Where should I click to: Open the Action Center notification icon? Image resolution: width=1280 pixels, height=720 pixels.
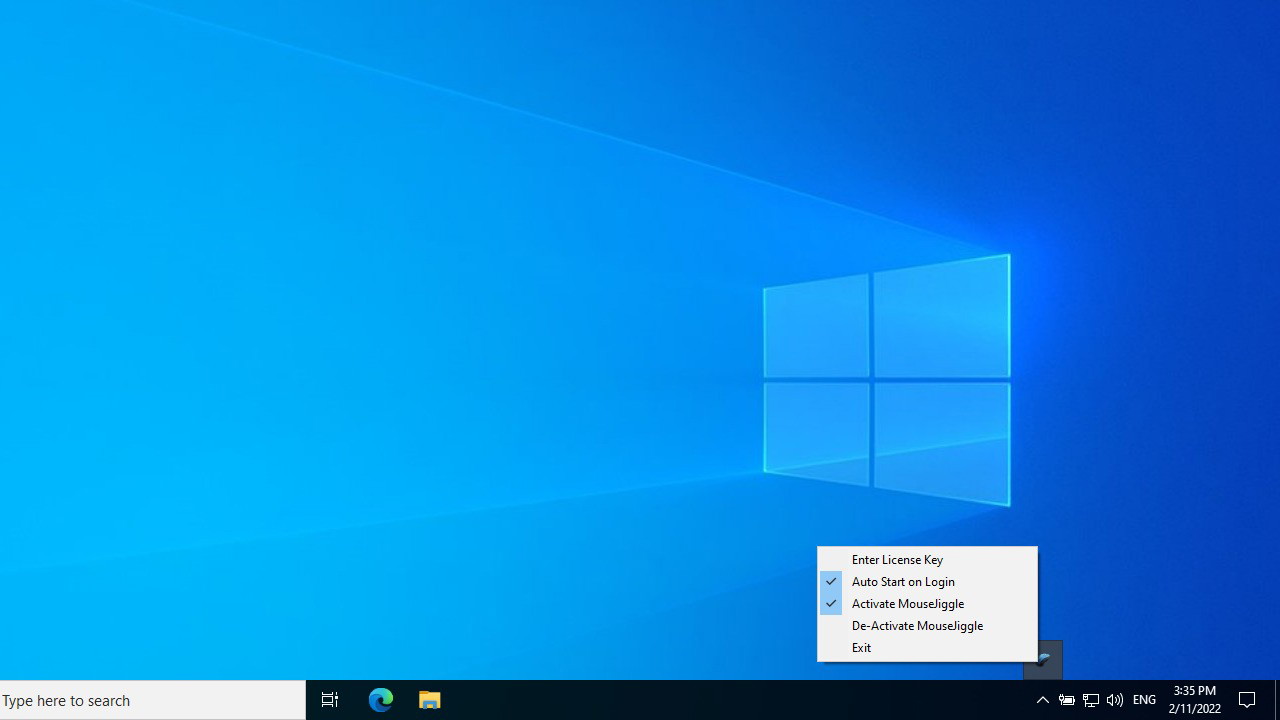click(x=1247, y=700)
